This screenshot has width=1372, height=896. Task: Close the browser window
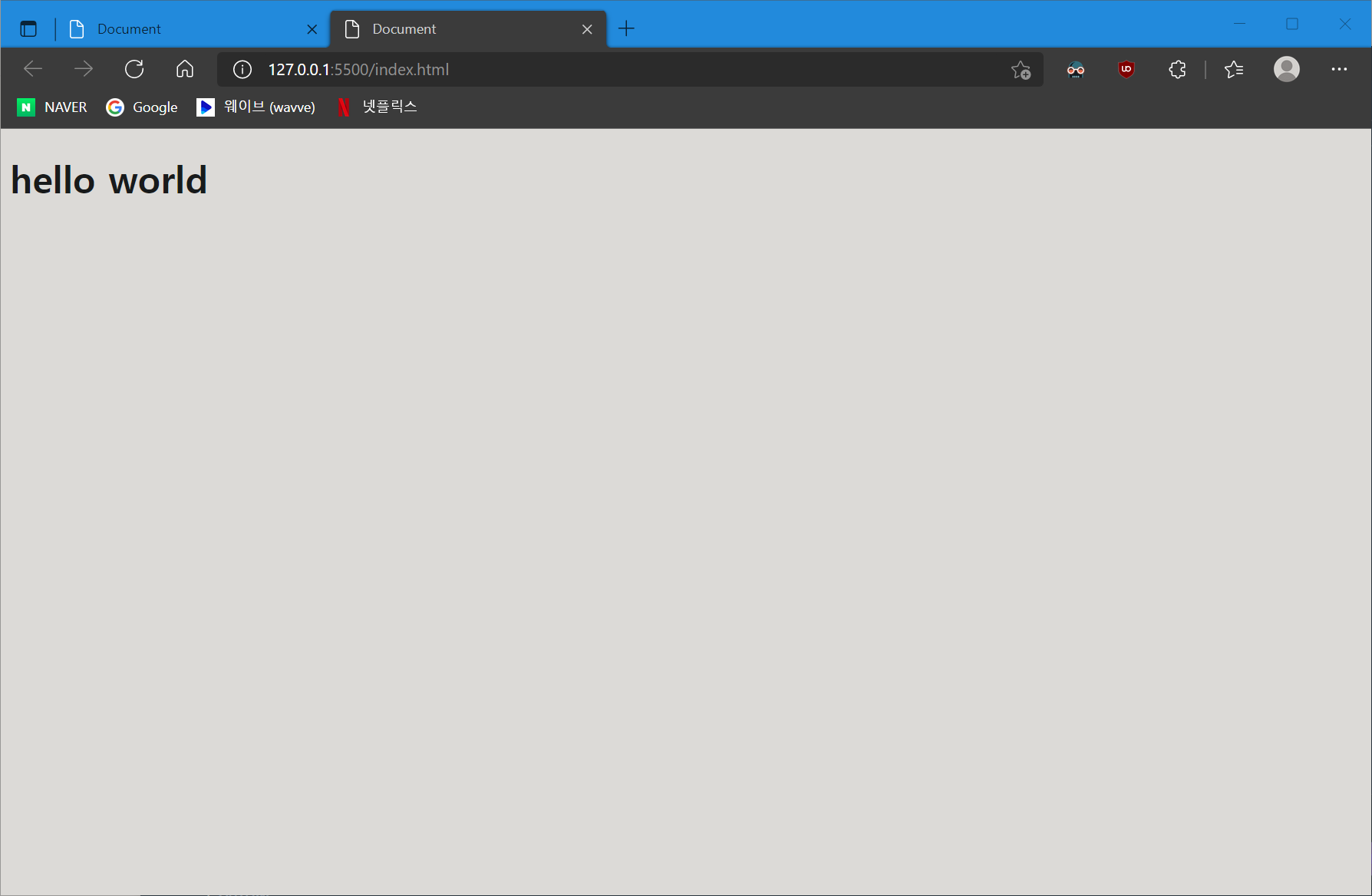coord(1345,24)
